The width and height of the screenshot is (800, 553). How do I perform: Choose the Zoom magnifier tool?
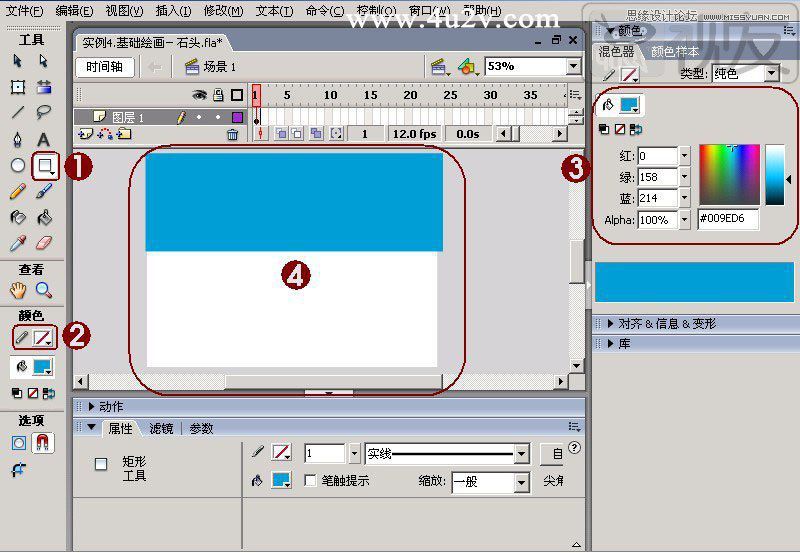(44, 291)
